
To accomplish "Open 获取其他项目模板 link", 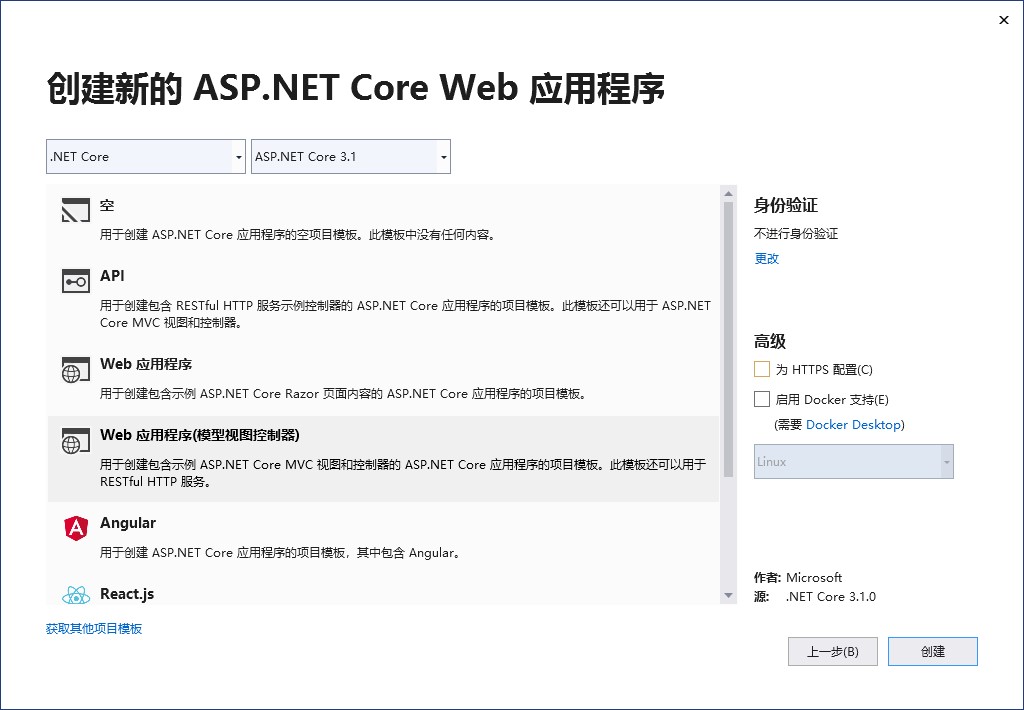I will point(94,628).
